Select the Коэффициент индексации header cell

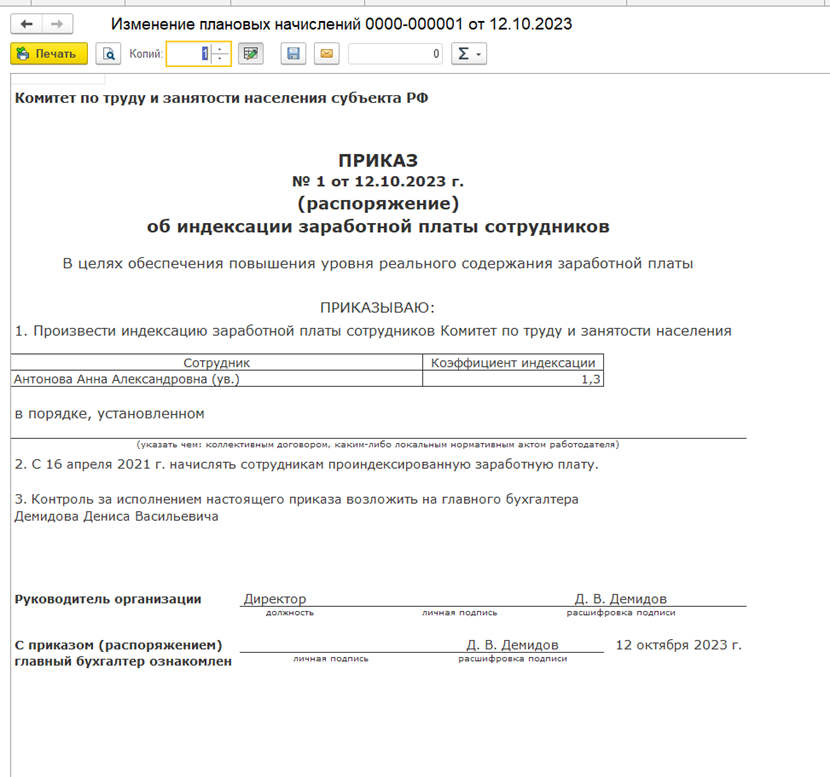tap(513, 363)
